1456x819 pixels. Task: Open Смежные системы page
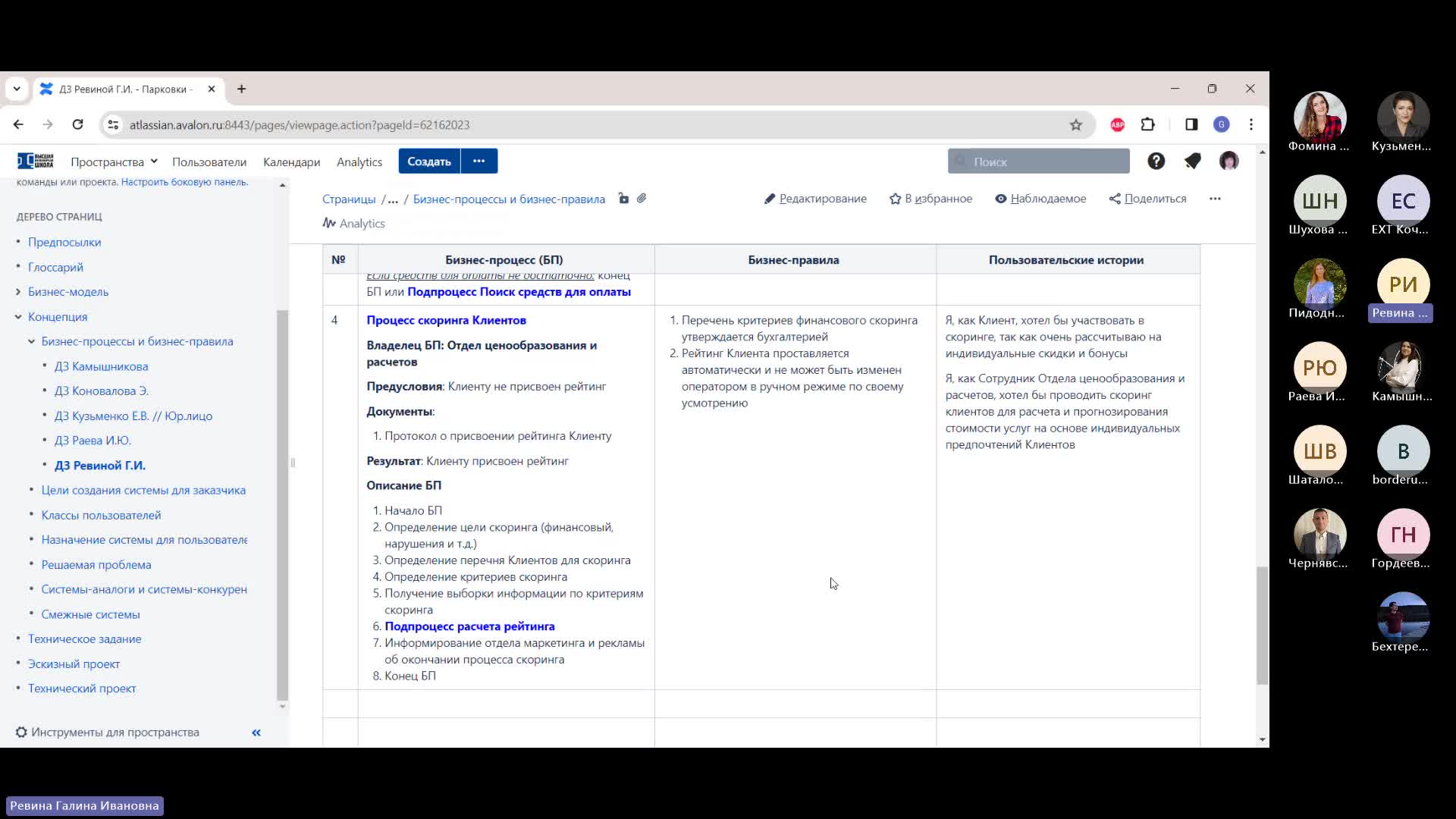click(90, 615)
